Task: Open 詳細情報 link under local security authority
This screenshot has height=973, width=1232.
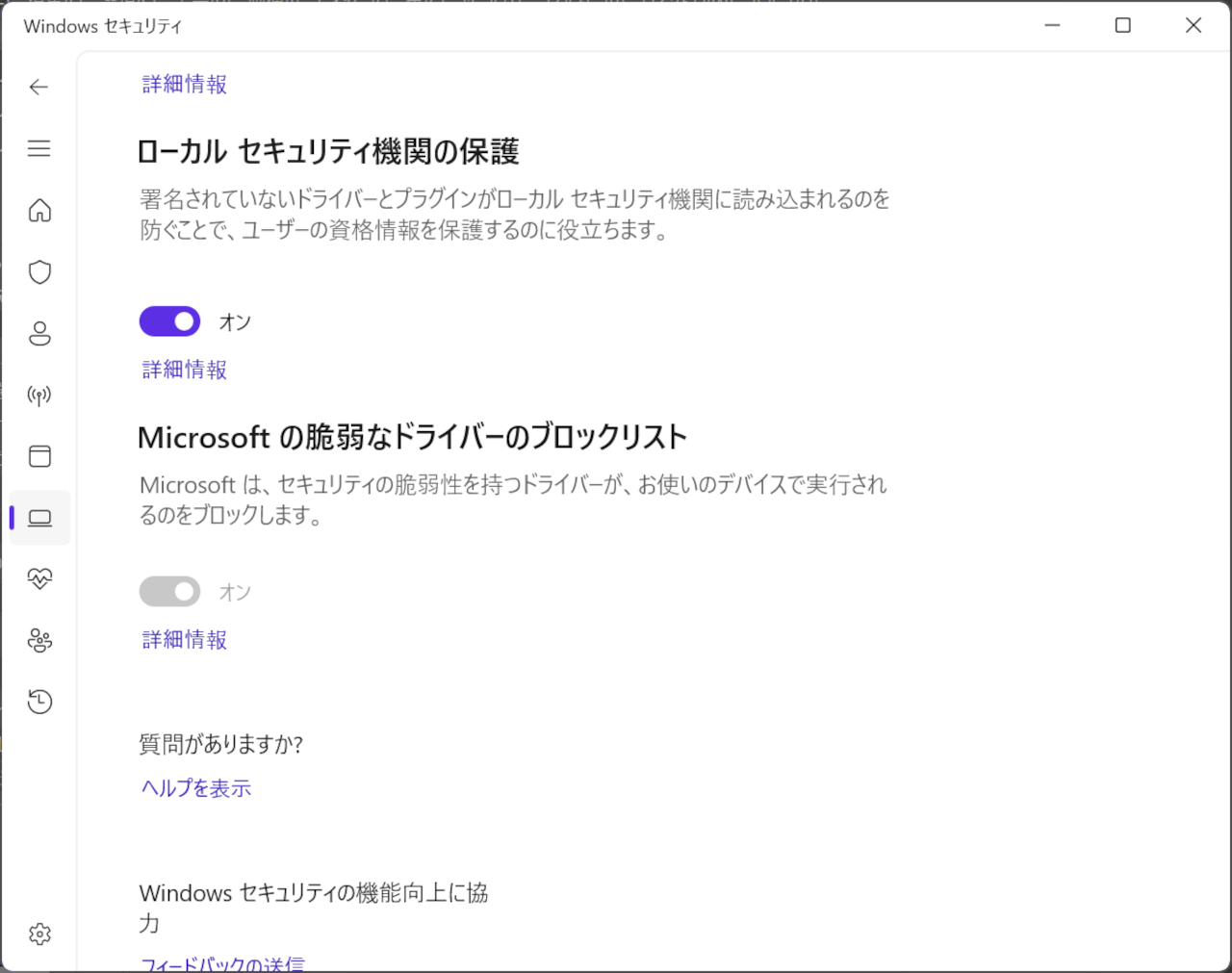Action: [184, 370]
